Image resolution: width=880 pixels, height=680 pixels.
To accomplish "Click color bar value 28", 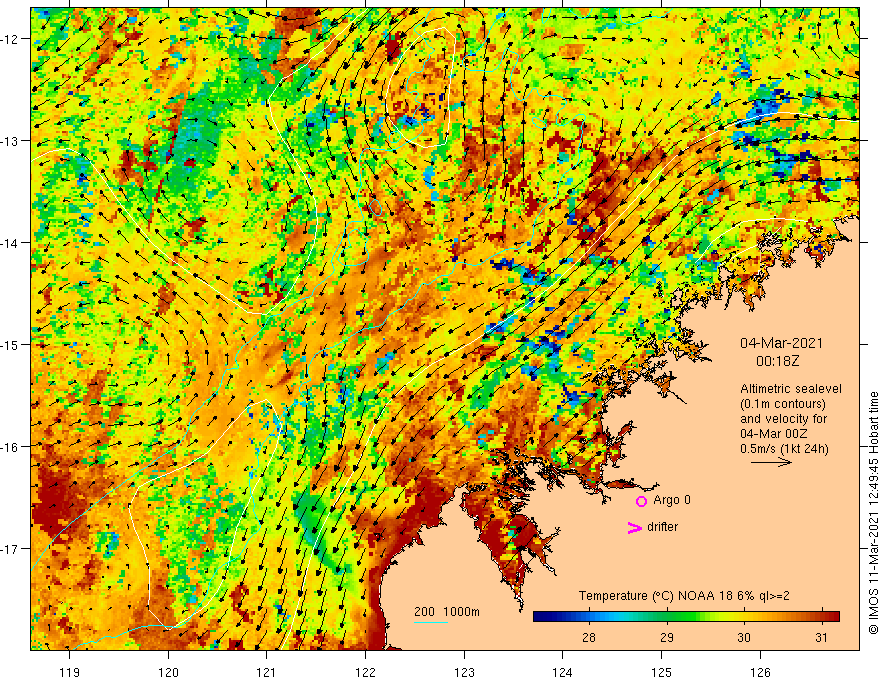I will tap(589, 637).
